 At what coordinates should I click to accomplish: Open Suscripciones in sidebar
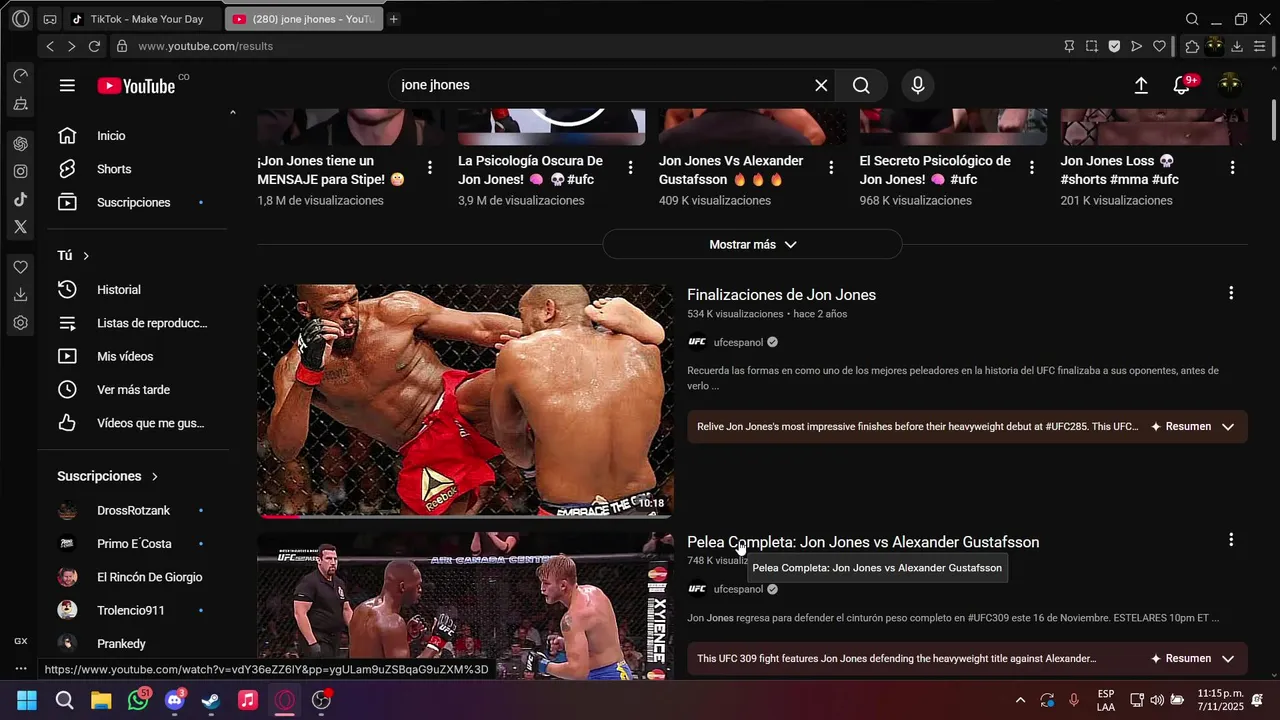pos(132,202)
